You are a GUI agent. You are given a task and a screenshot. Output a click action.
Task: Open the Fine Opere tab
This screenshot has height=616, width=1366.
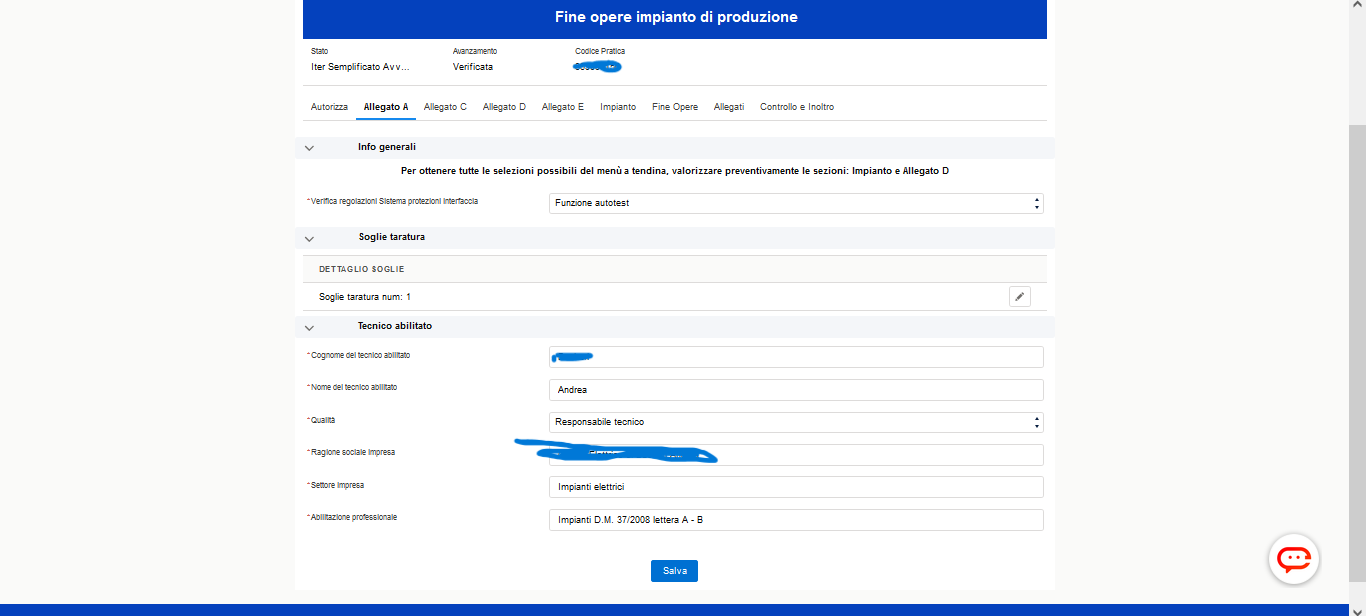click(x=675, y=107)
